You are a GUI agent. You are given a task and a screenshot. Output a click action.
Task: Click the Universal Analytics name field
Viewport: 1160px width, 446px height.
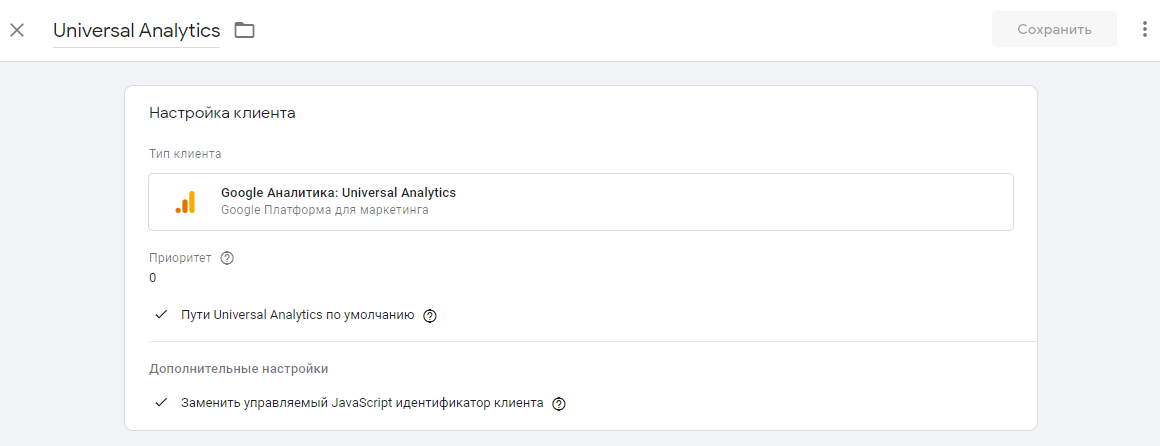[136, 31]
